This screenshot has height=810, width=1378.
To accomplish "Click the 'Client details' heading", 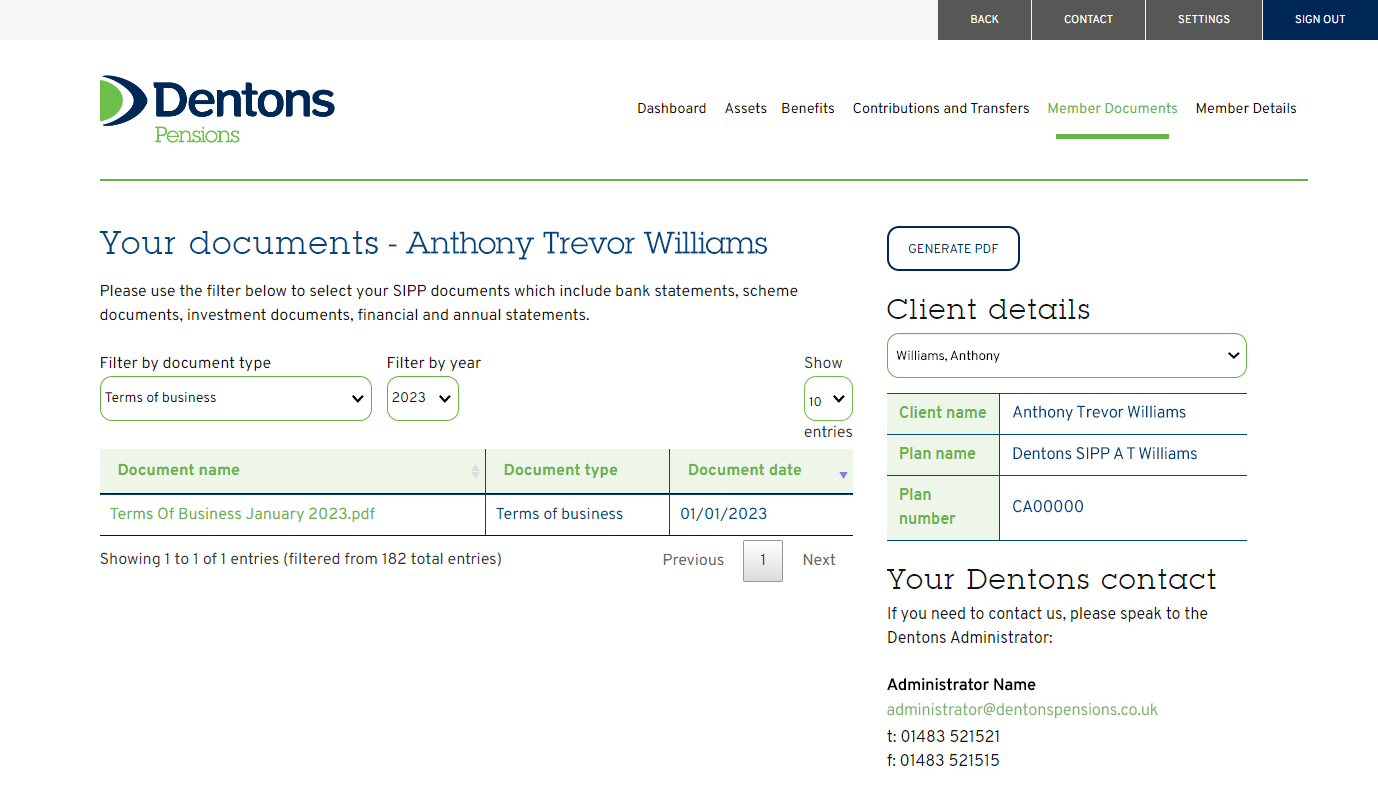I will tap(989, 310).
